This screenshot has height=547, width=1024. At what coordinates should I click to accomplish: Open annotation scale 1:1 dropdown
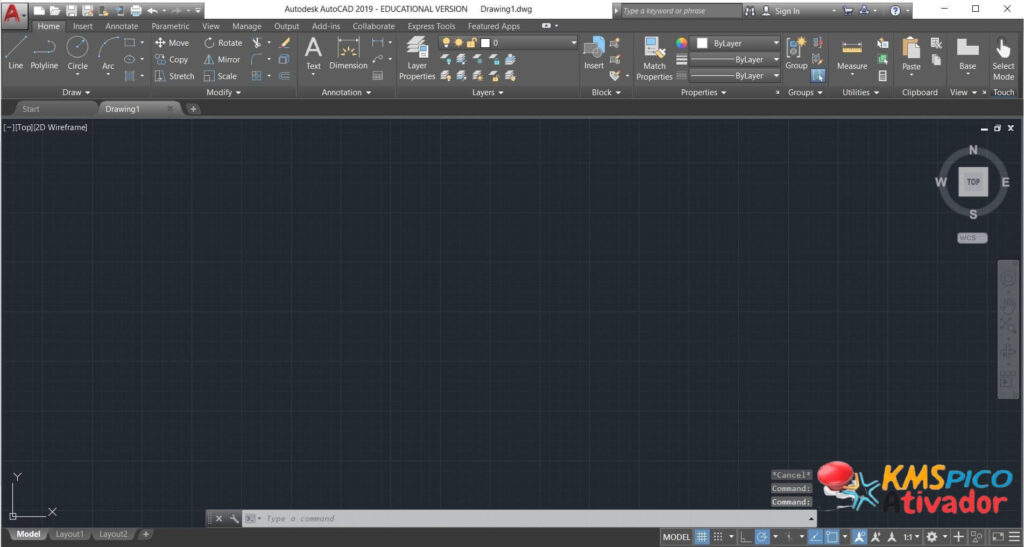pos(912,537)
